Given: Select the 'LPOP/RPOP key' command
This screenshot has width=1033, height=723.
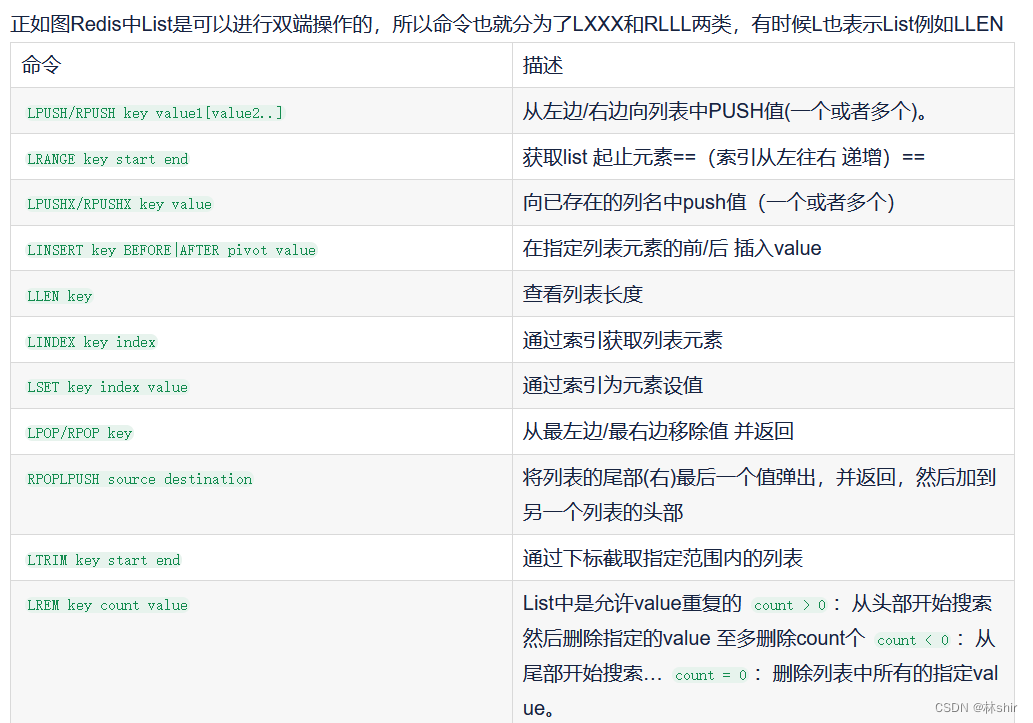Looking at the screenshot, I should [80, 434].
